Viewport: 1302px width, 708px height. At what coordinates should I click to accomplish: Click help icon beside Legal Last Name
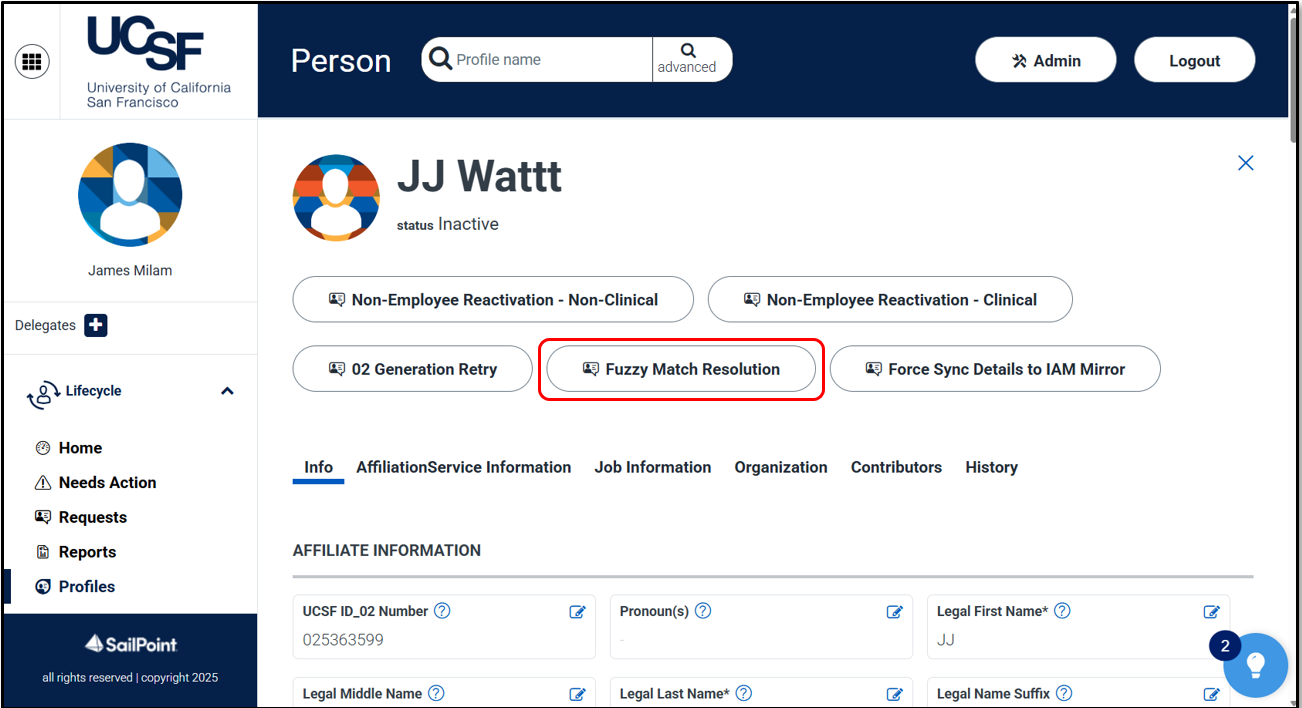click(x=743, y=693)
